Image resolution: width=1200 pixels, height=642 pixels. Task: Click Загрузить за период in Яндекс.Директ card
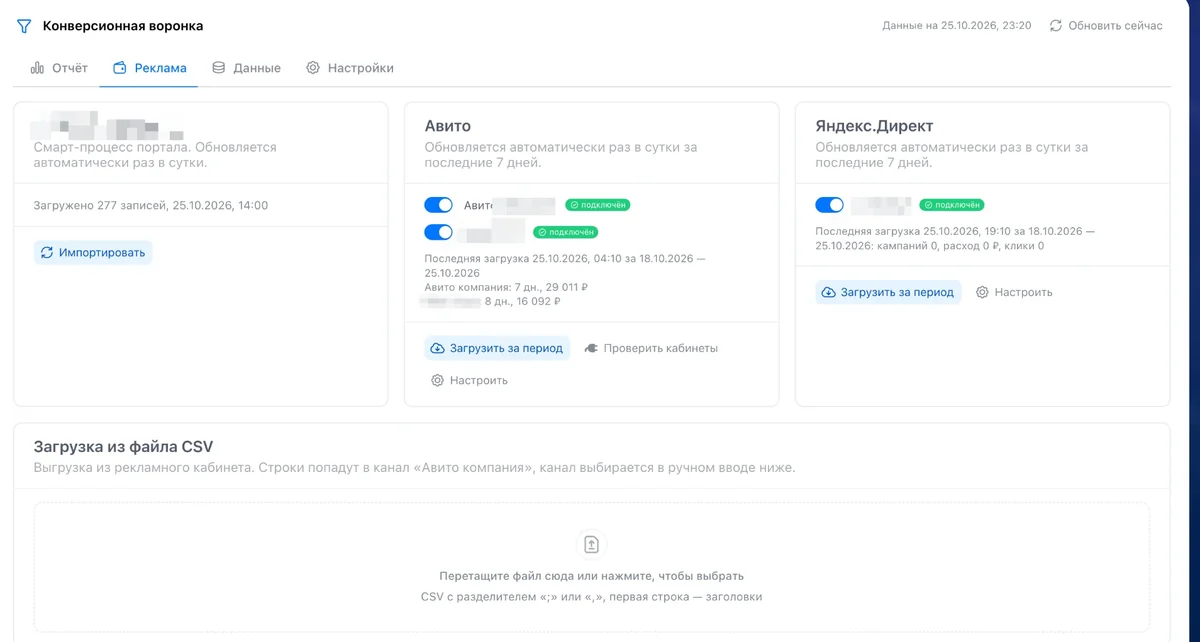coord(888,292)
